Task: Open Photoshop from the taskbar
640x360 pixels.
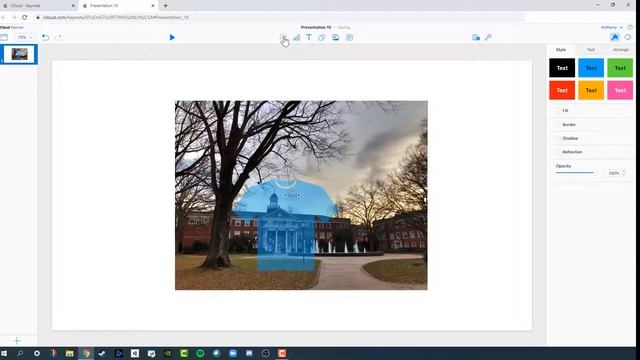Action: click(x=119, y=353)
